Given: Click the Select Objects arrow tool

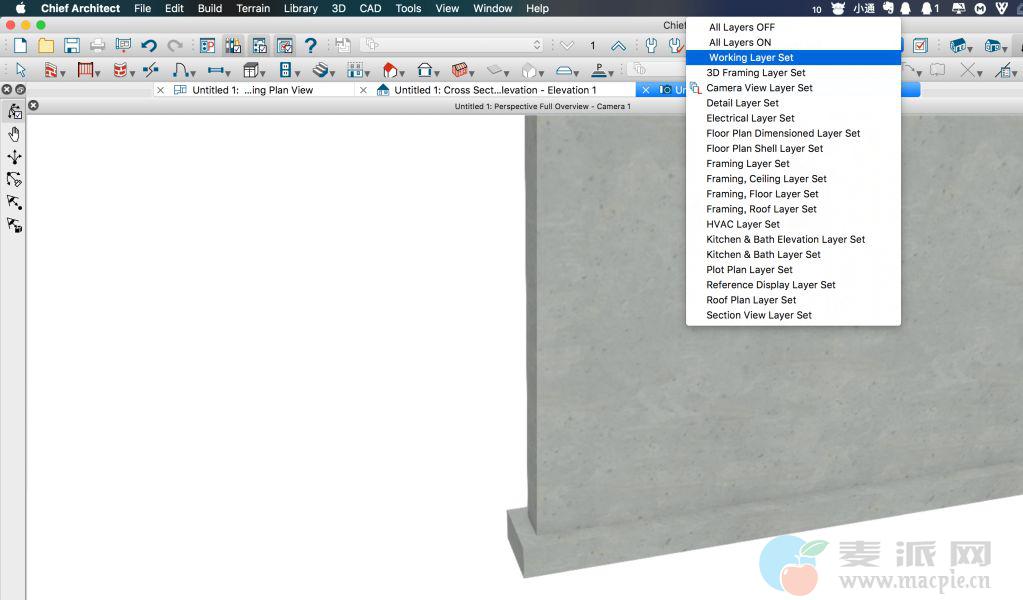Looking at the screenshot, I should pyautogui.click(x=20, y=70).
